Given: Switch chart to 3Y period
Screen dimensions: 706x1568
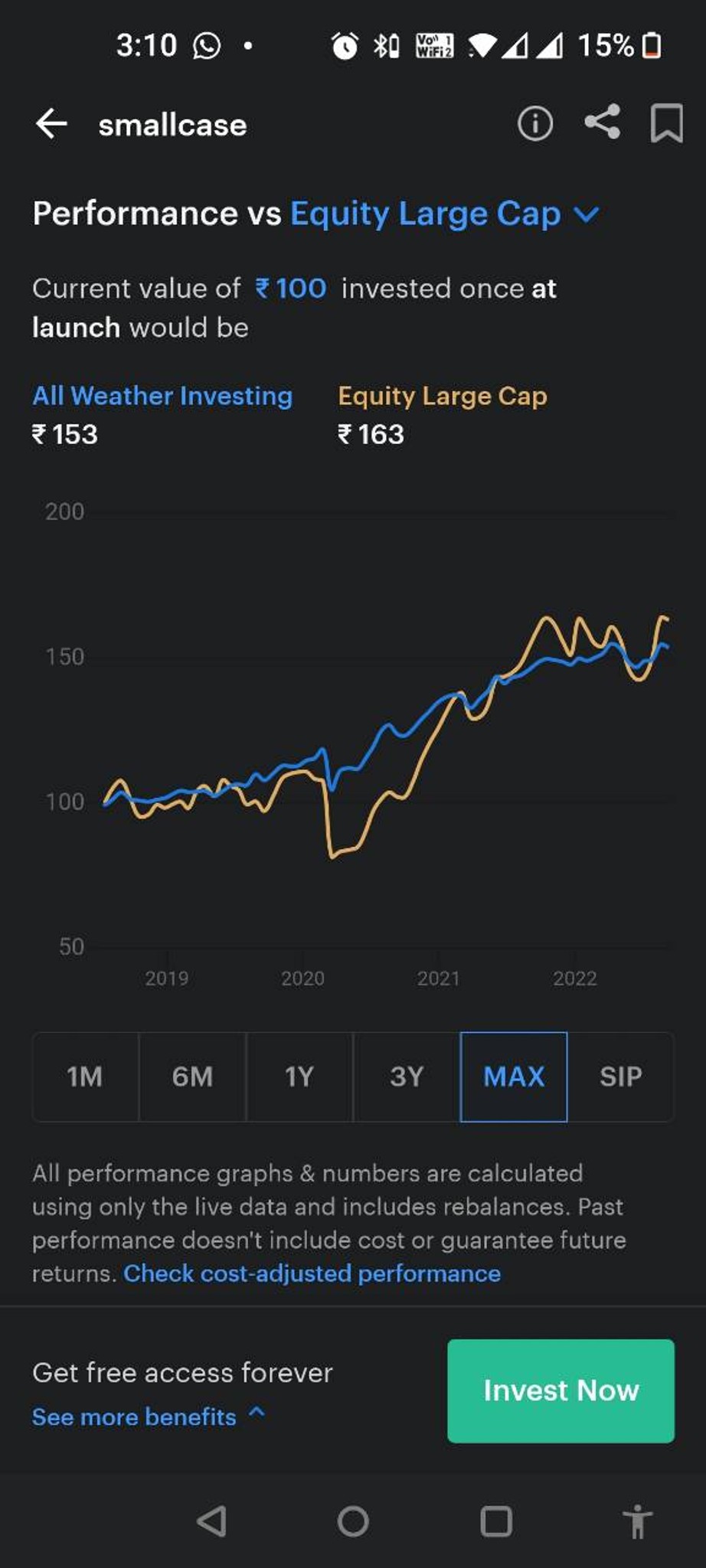Looking at the screenshot, I should 407,1076.
